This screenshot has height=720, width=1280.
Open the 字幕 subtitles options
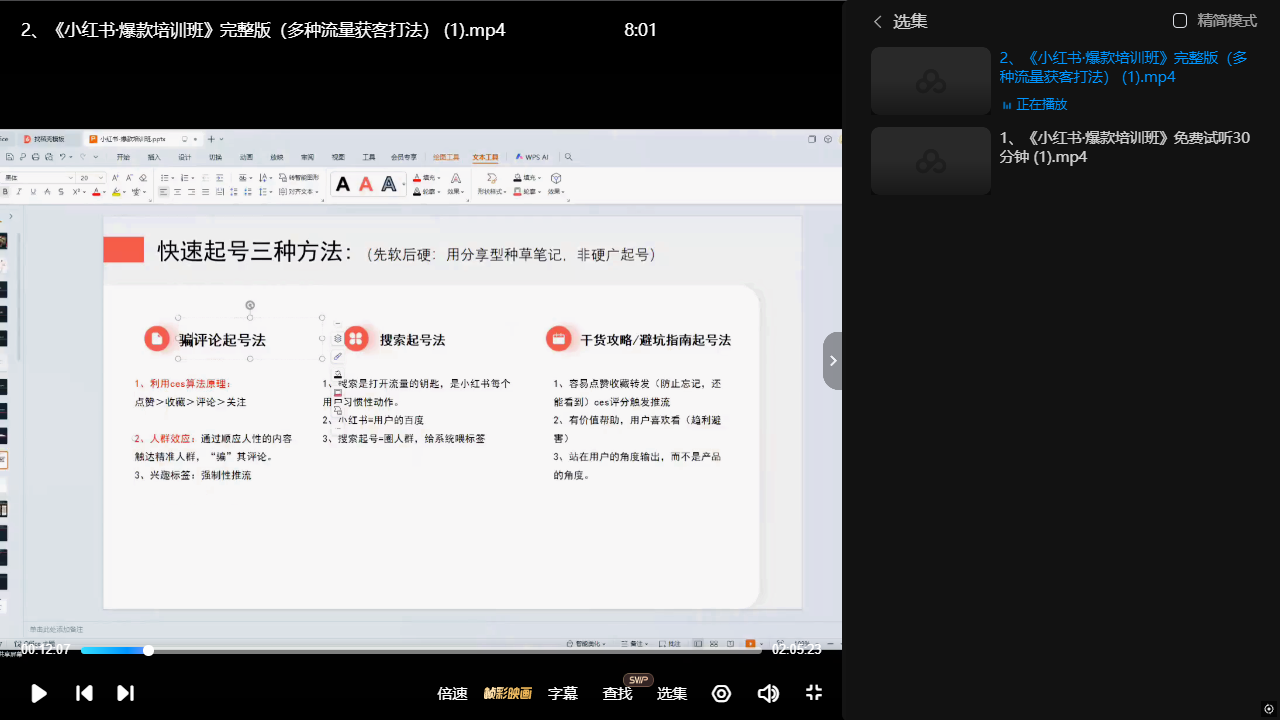563,693
